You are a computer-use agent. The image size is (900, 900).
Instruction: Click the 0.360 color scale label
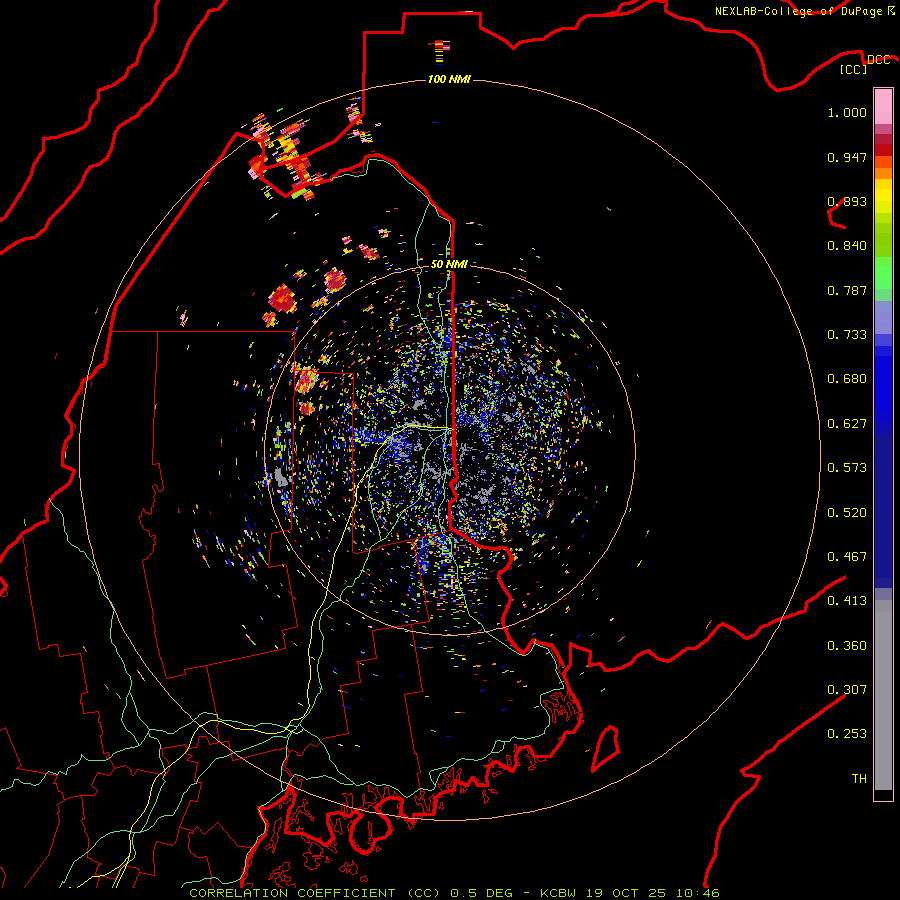click(847, 646)
